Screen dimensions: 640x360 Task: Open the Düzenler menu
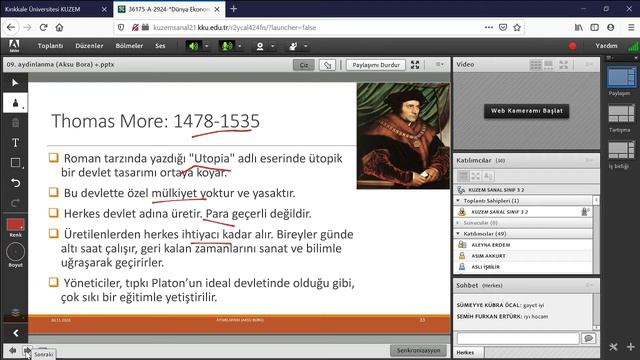(89, 46)
